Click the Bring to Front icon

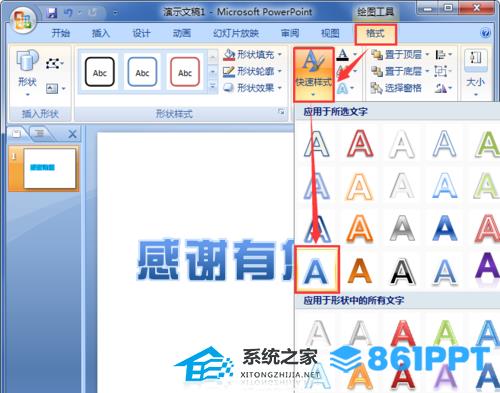point(377,54)
